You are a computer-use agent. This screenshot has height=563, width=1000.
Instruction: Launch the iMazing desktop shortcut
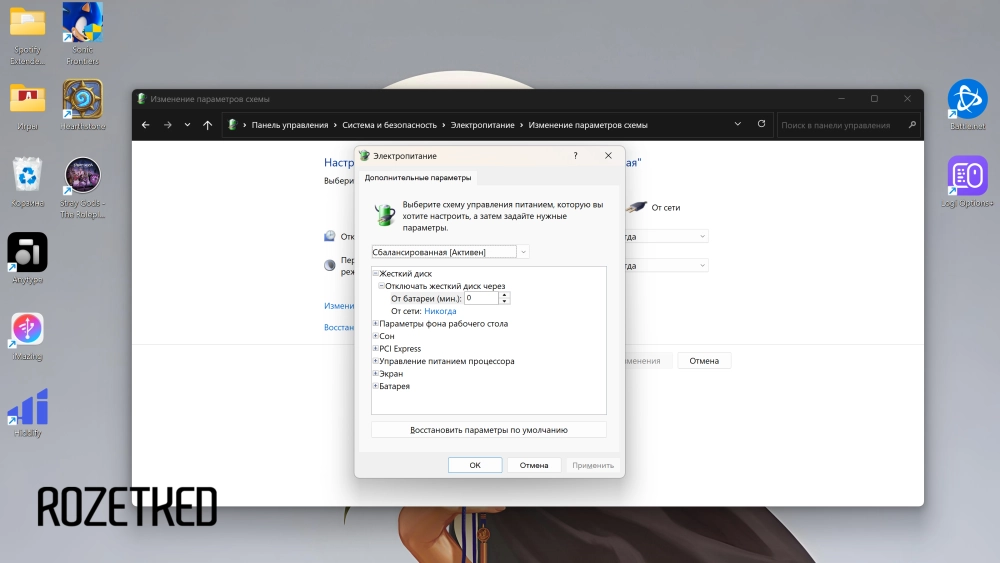(27, 329)
